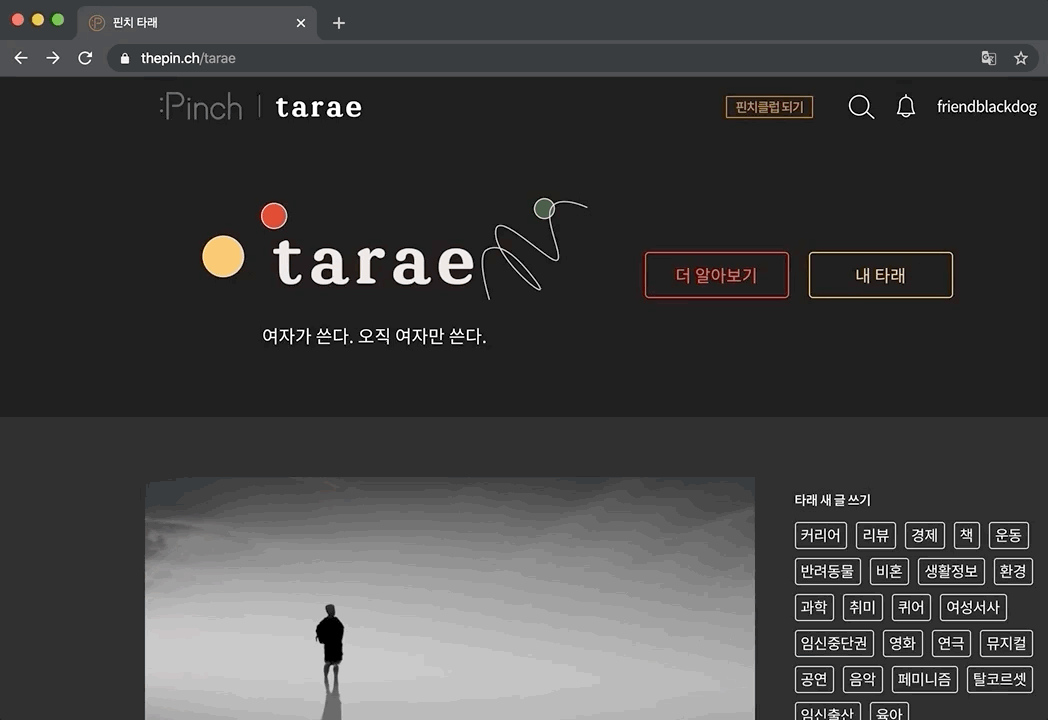Select the 영화 topic tag
The image size is (1048, 720).
point(902,644)
